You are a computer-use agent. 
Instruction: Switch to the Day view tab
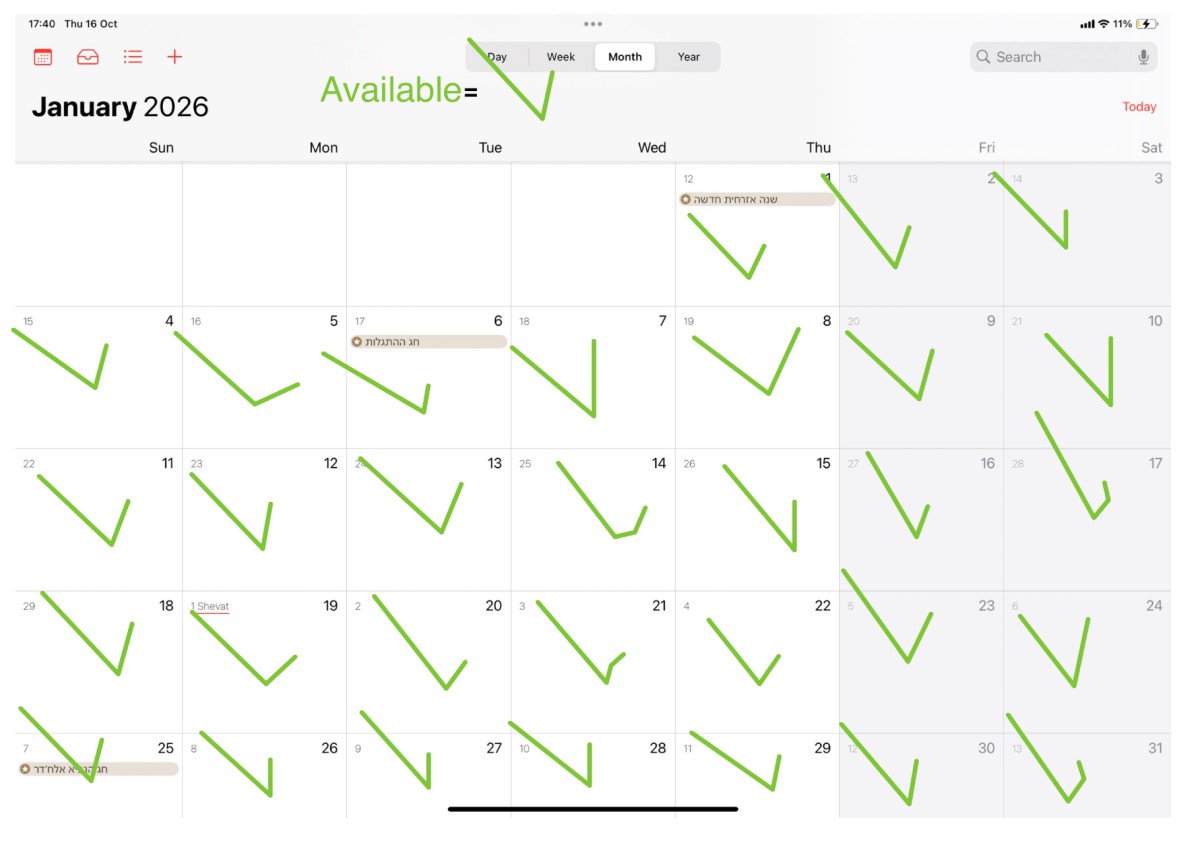(497, 57)
